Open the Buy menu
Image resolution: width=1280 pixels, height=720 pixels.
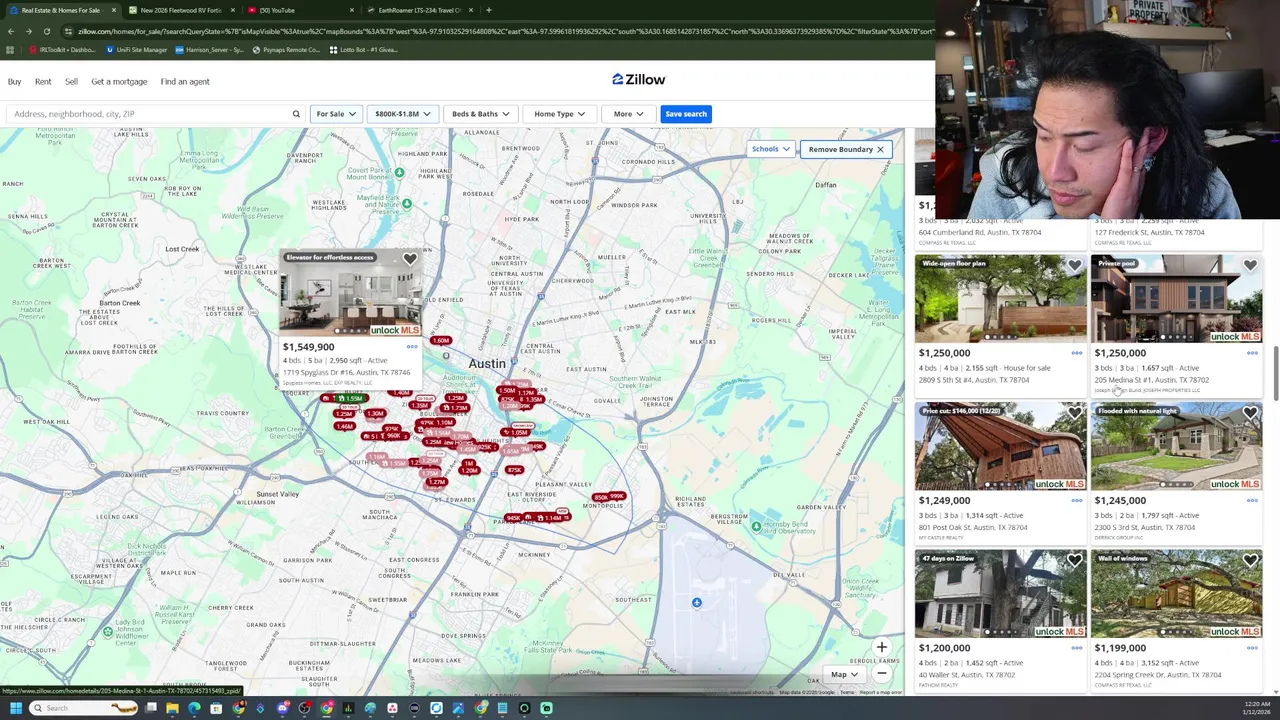[15, 82]
